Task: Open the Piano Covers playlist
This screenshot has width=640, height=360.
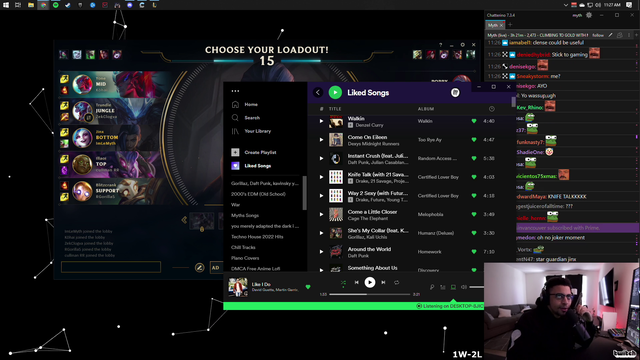Action: click(245, 258)
